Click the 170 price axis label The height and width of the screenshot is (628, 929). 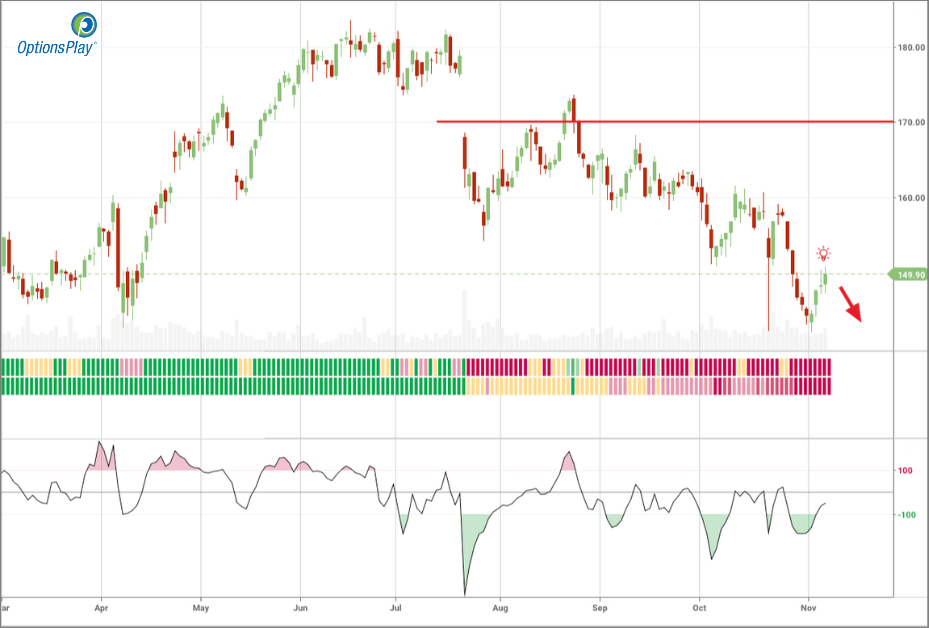(x=907, y=122)
